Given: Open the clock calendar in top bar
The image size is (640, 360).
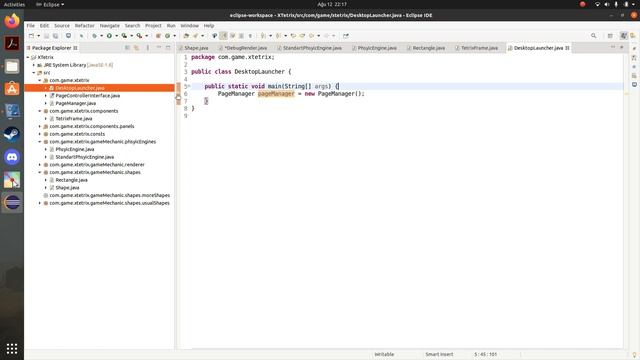Looking at the screenshot, I should (332, 4).
